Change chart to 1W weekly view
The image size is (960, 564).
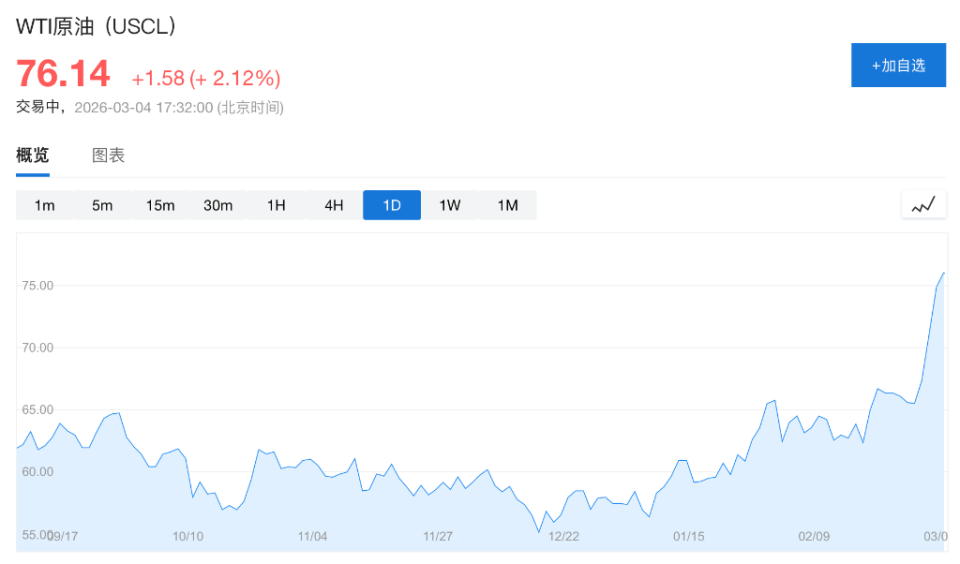[x=450, y=205]
